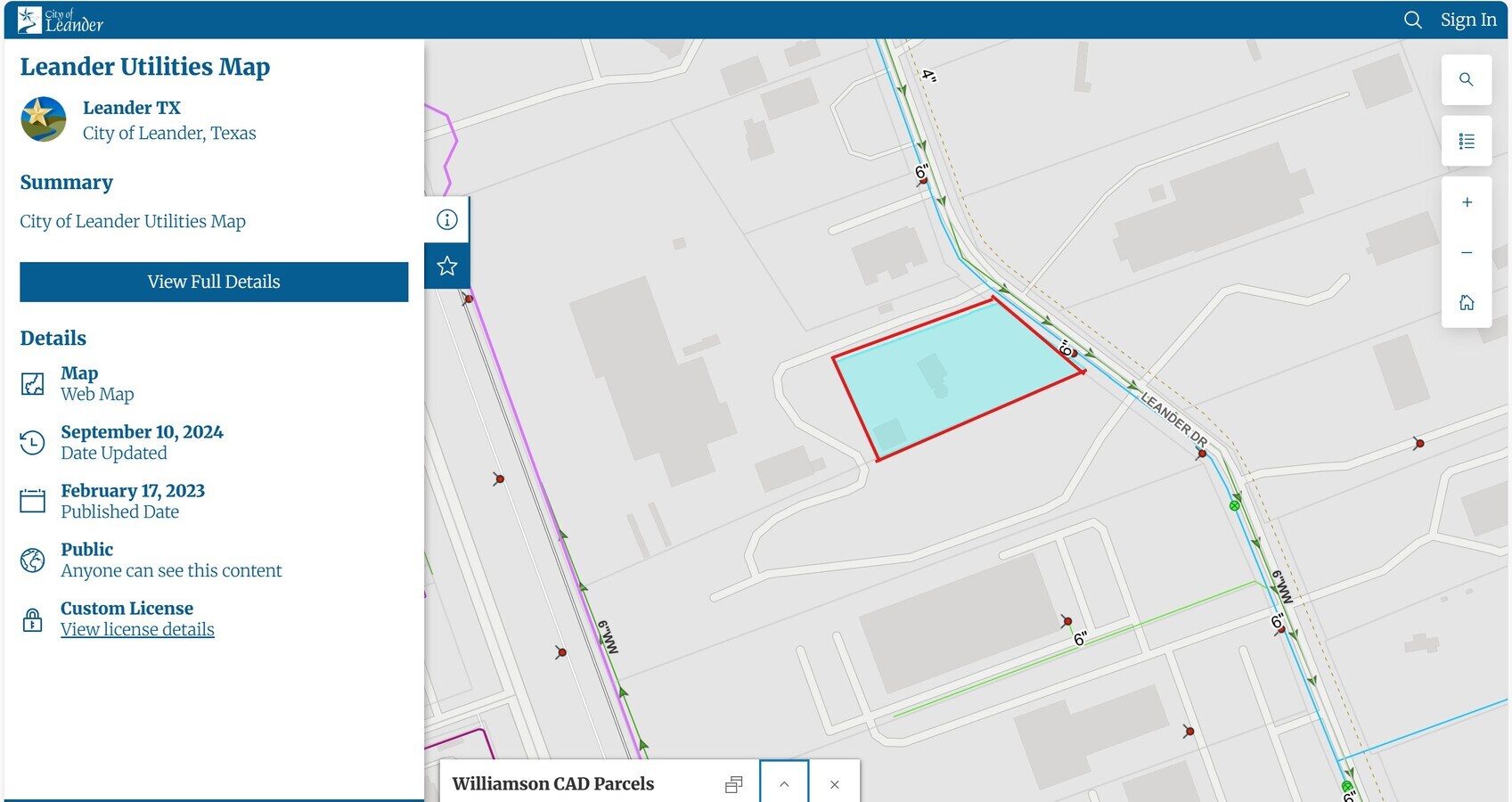Screen dimensions: 1512x802
Task: Close the Williamson CAD Parcels popup
Action: (835, 784)
